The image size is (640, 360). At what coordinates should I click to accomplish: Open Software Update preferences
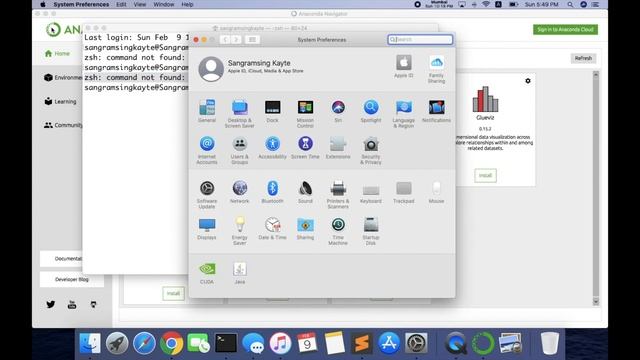click(x=207, y=194)
